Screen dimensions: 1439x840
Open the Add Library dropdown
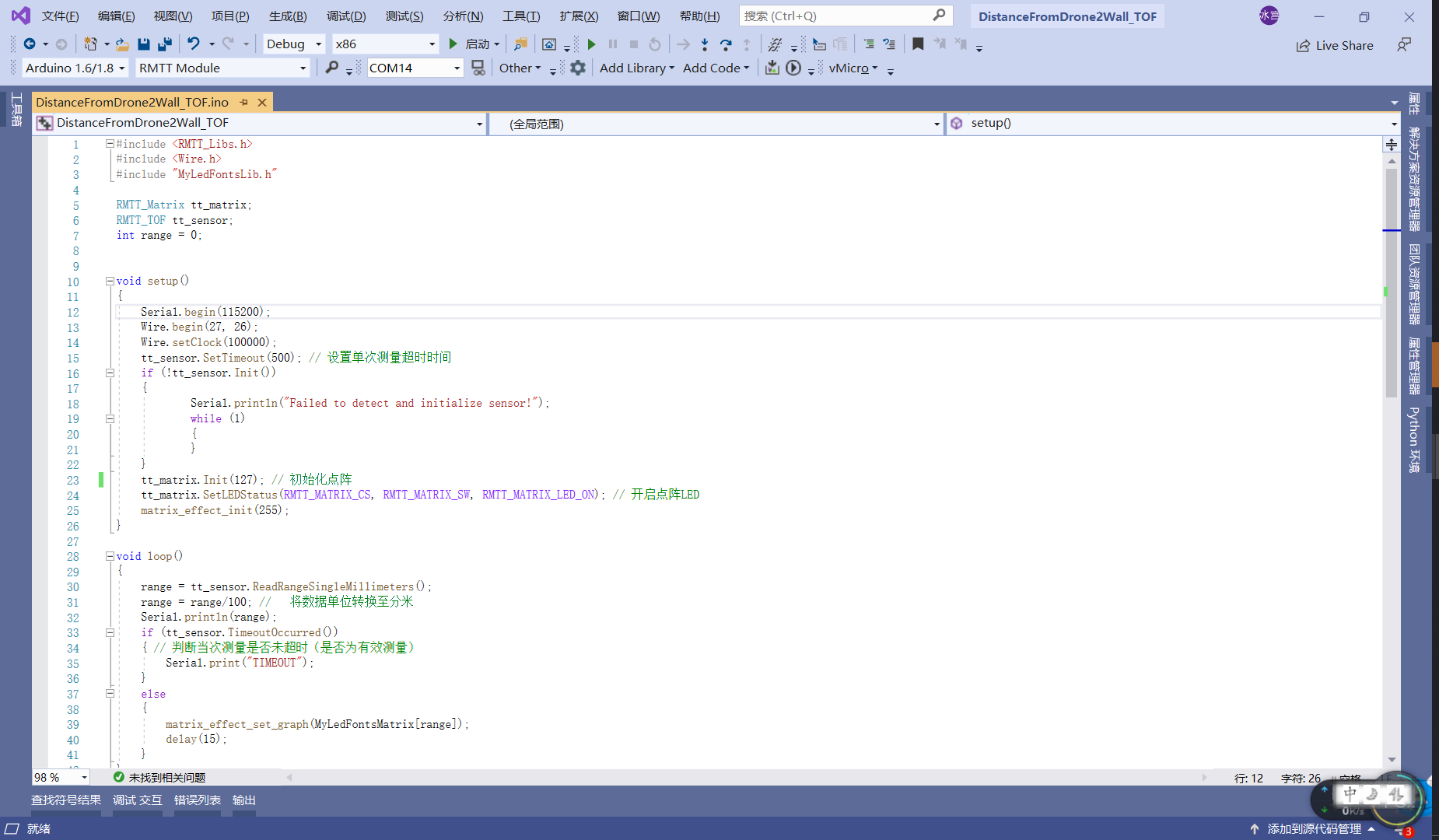pos(636,68)
